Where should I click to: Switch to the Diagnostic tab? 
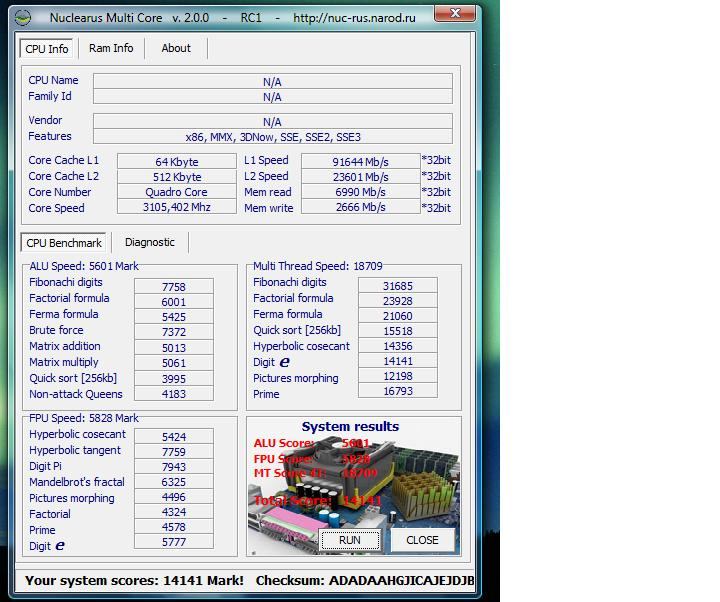(x=150, y=242)
